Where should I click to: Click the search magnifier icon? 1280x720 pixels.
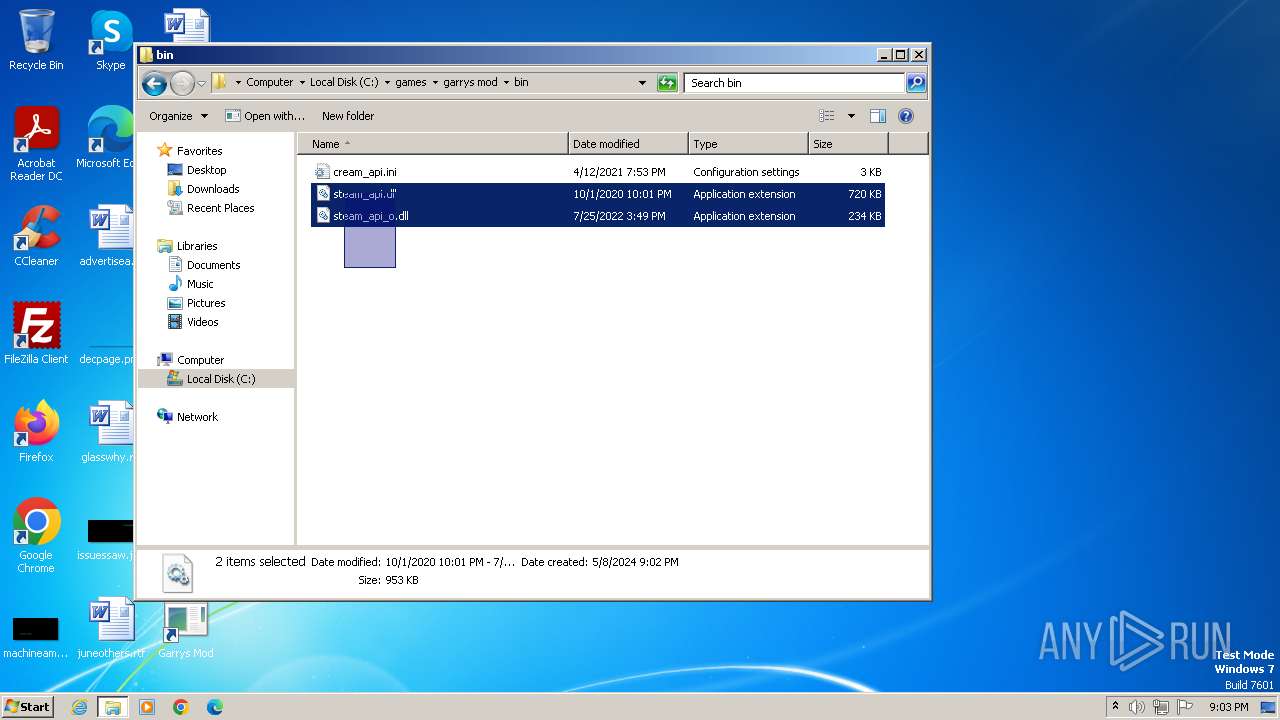(916, 83)
